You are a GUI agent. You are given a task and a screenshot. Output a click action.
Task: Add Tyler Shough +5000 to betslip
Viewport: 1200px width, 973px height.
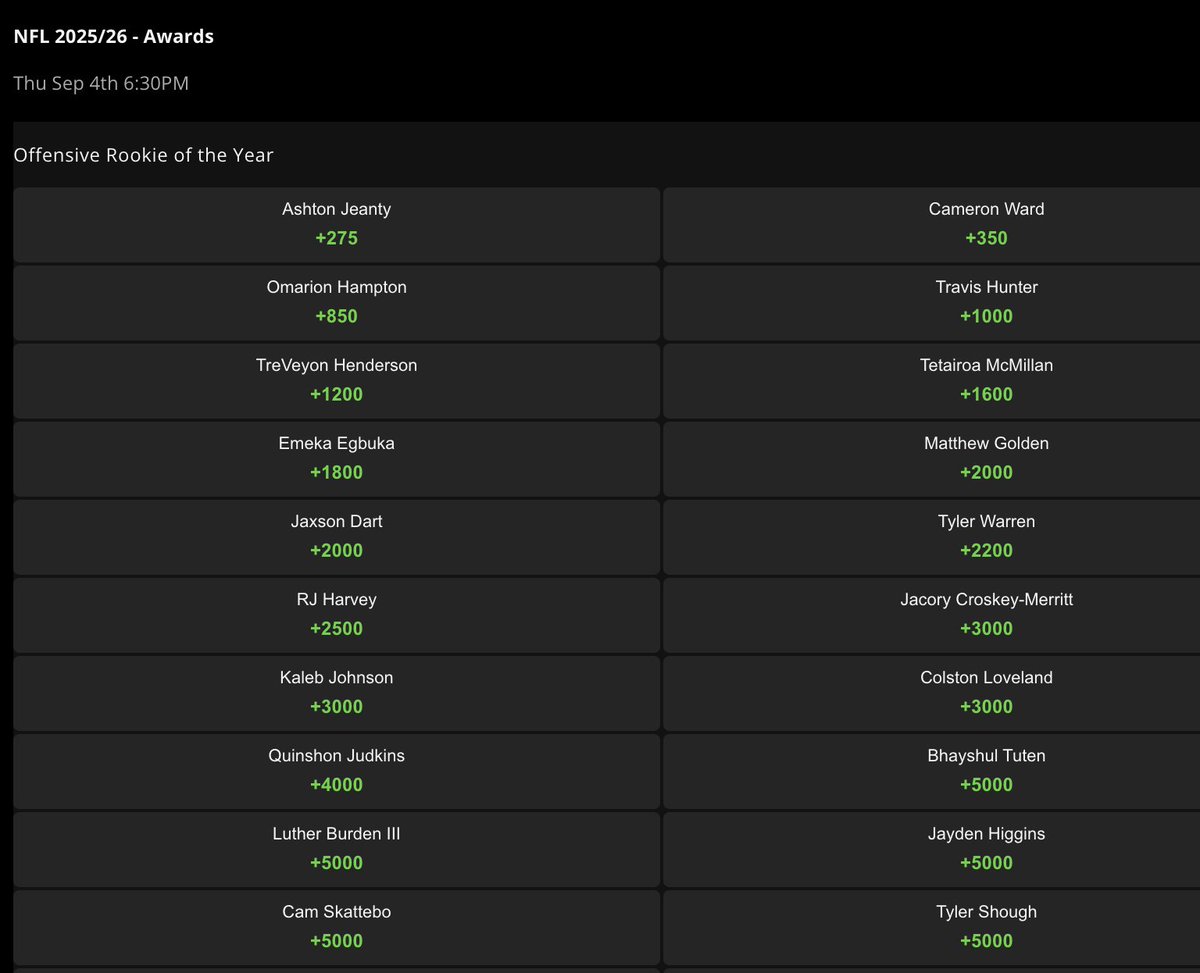click(932, 926)
